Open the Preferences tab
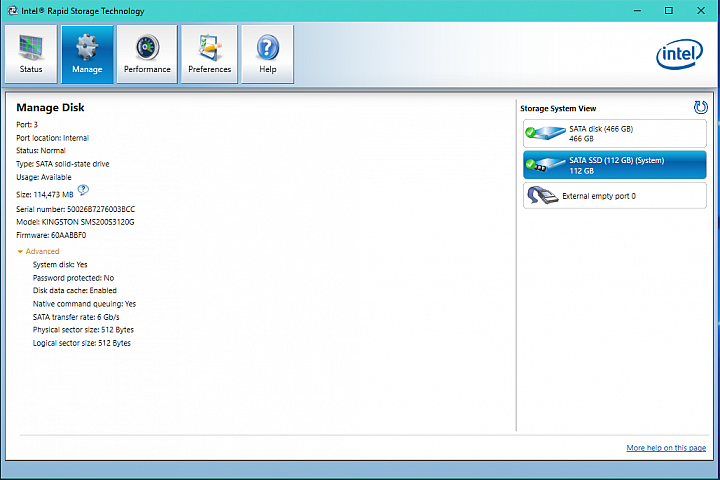The width and height of the screenshot is (720, 480). 209,54
